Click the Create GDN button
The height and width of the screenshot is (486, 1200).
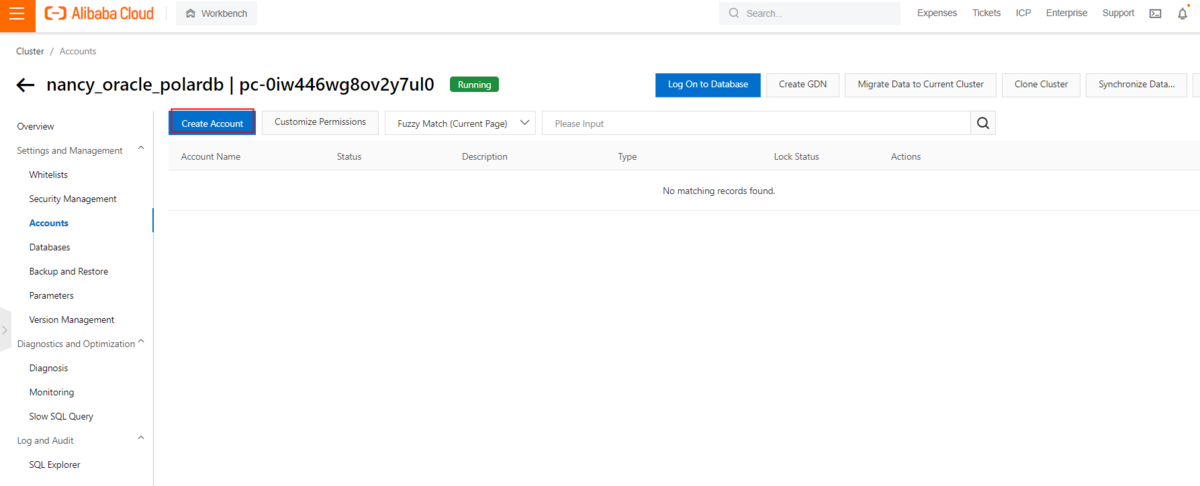[x=803, y=85]
